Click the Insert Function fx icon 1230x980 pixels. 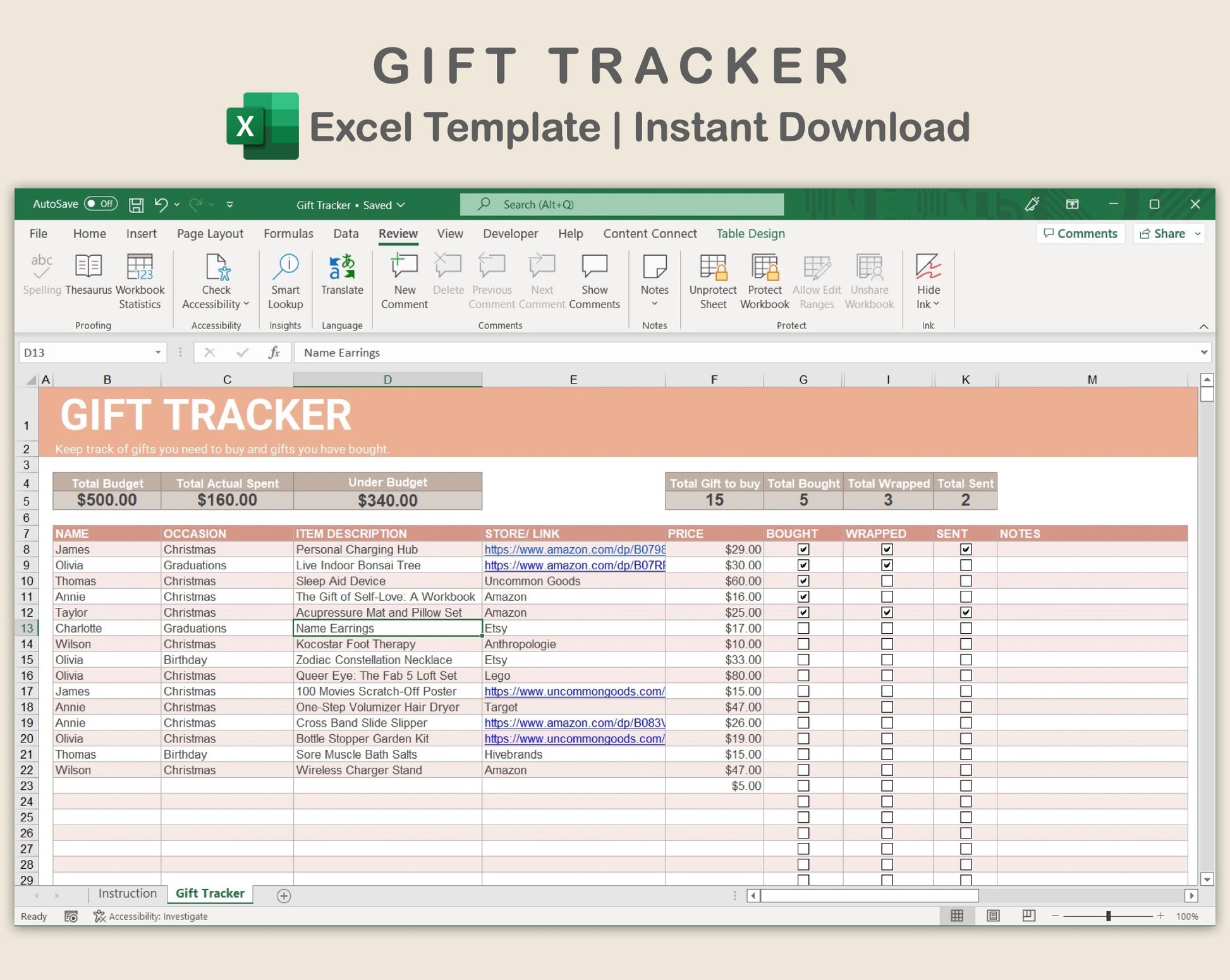click(x=274, y=353)
